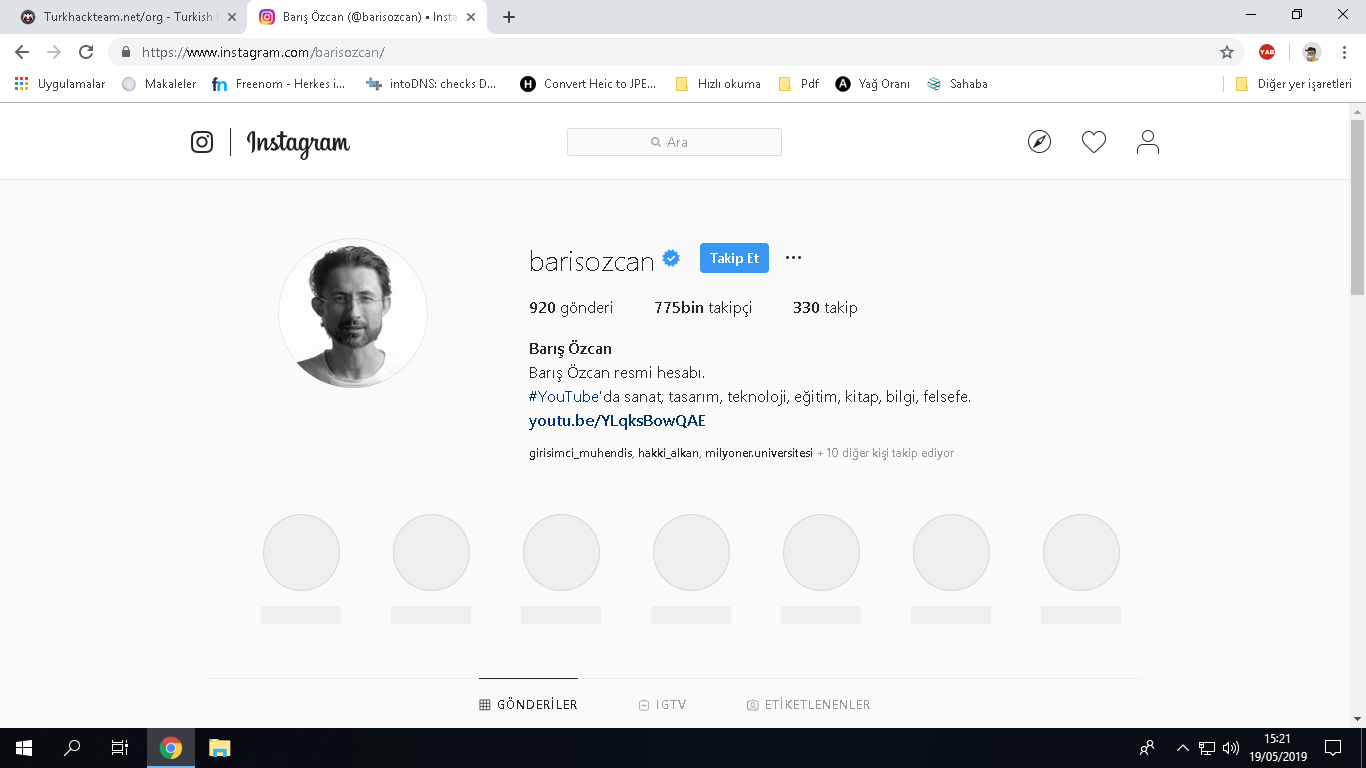Switch to the IGTV tab
This screenshot has height=768, width=1366.
click(662, 704)
